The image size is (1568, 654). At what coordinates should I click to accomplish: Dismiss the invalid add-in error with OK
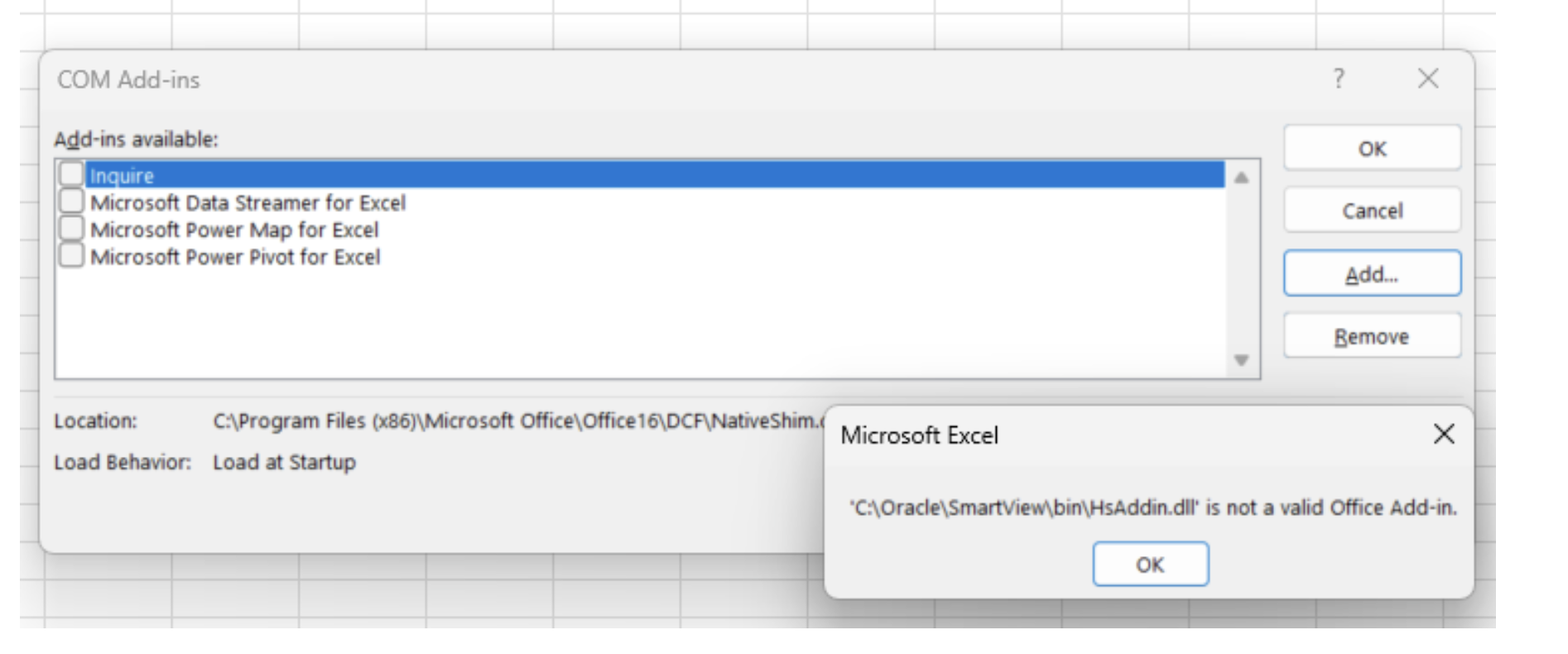click(1150, 565)
